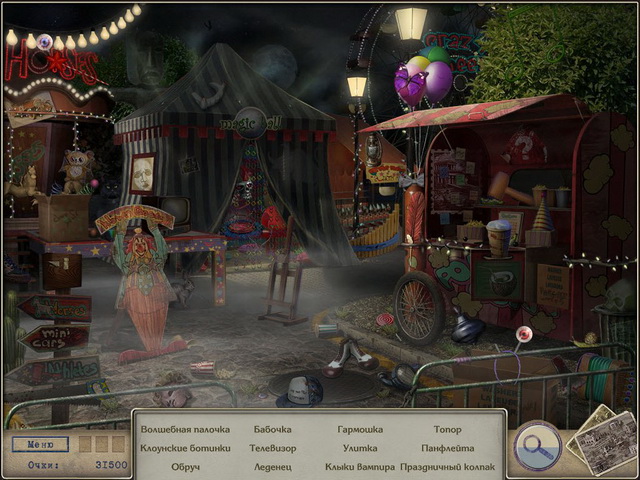
Task: Pick the pink spiral lollipop by the wheel
Action: point(385,320)
